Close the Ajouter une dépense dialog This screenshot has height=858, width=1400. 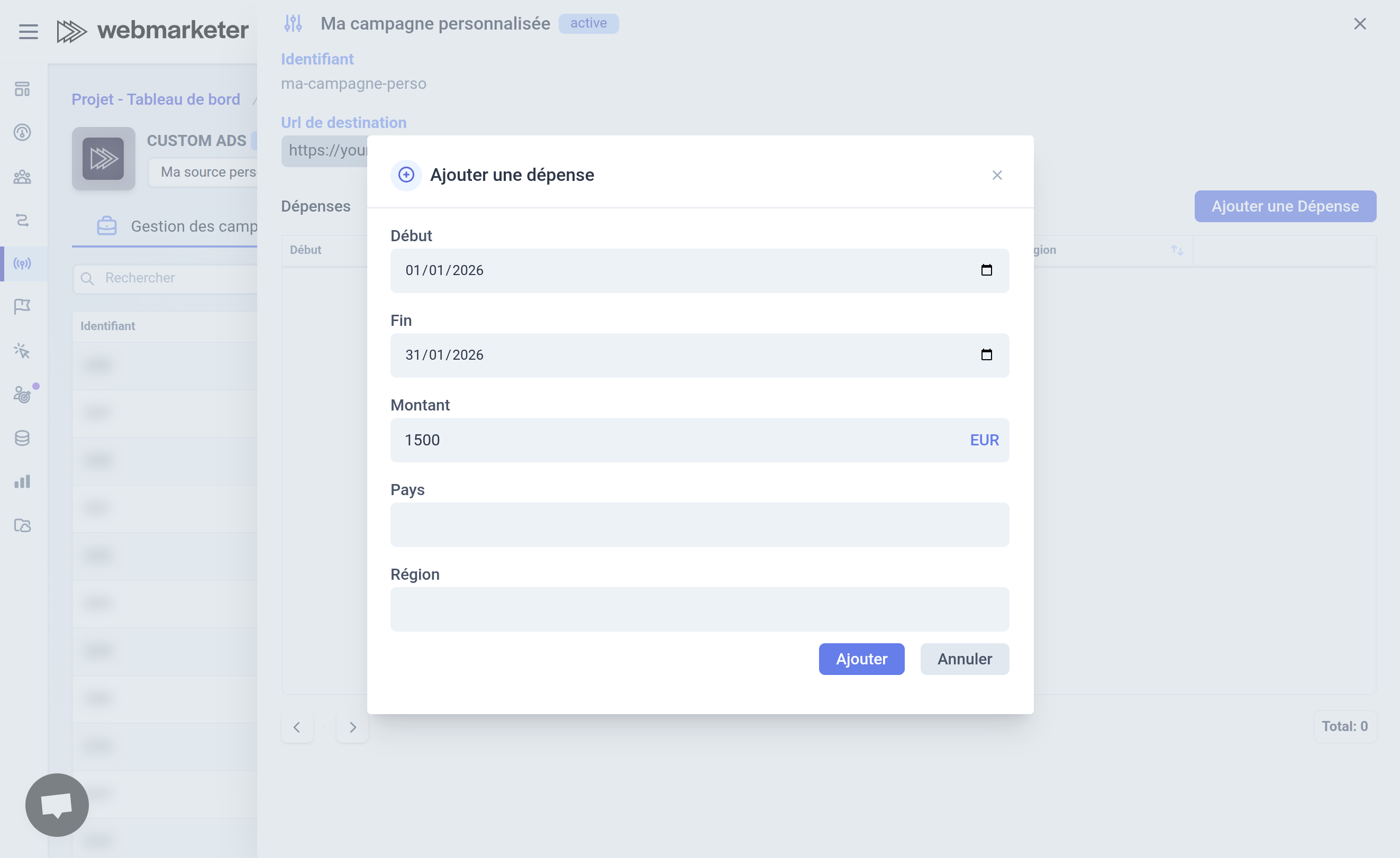[x=997, y=175]
